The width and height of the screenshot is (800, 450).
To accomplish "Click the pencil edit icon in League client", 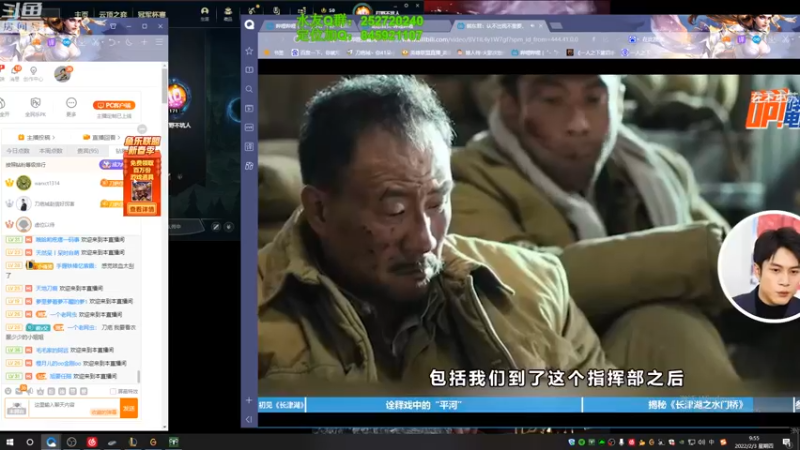I will pyautogui.click(x=216, y=227).
